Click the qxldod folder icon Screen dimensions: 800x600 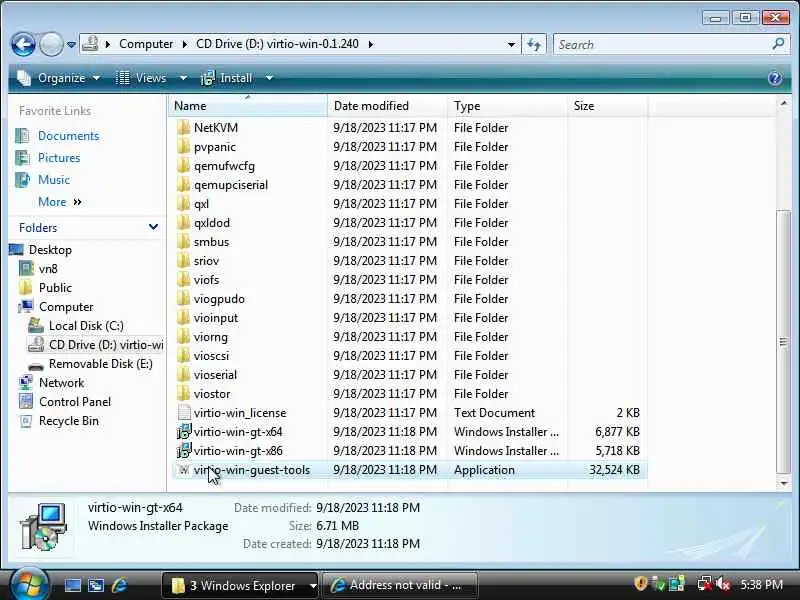(184, 223)
